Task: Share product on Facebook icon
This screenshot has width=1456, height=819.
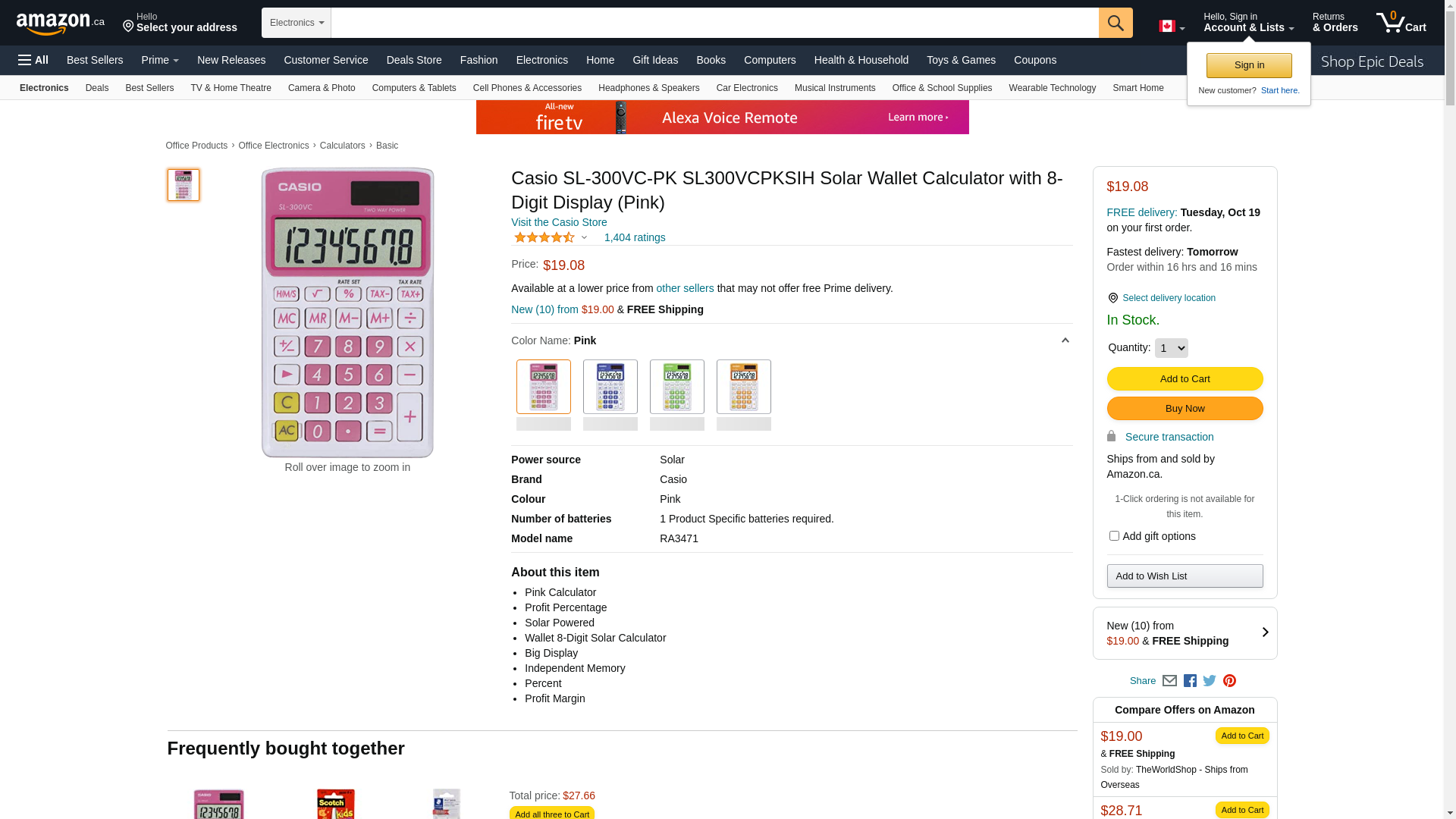Action: [x=1190, y=681]
